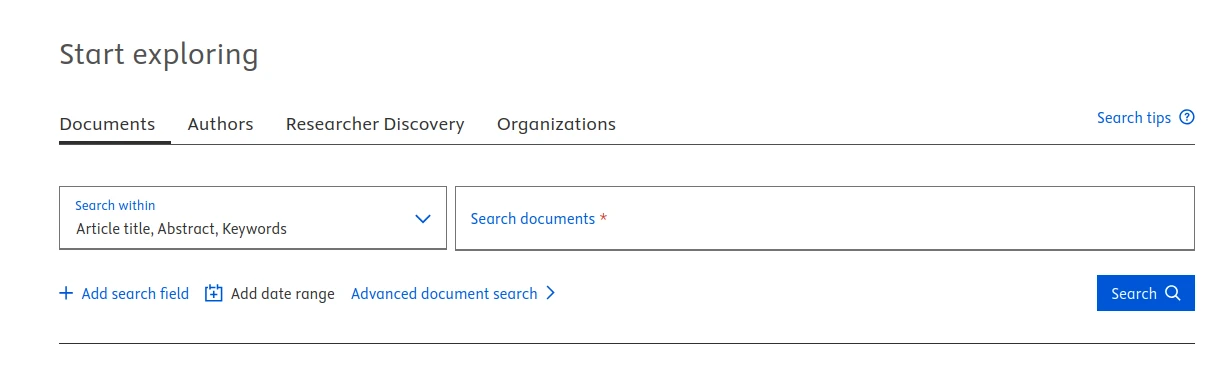The image size is (1210, 386).
Task: Switch to the Authors tab
Action: [x=220, y=124]
